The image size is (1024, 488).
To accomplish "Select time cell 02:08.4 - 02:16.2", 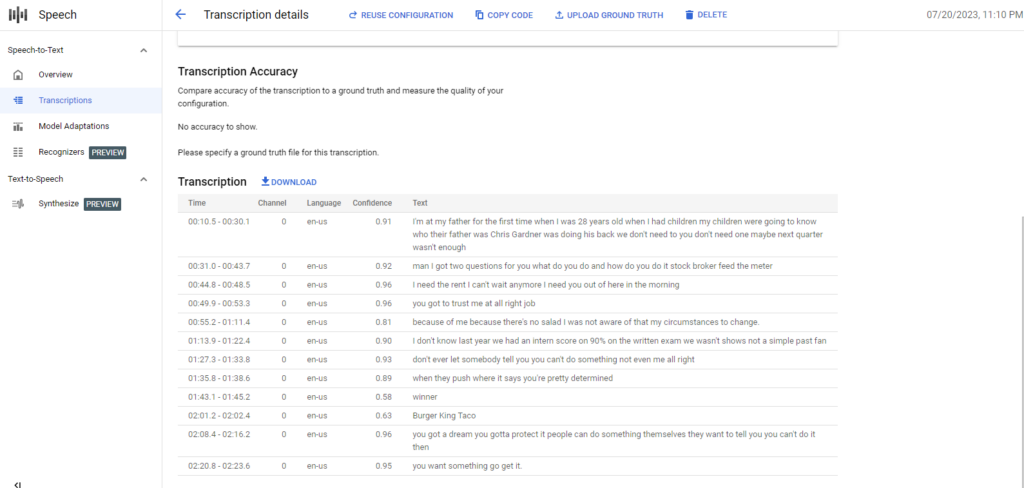I will point(219,434).
